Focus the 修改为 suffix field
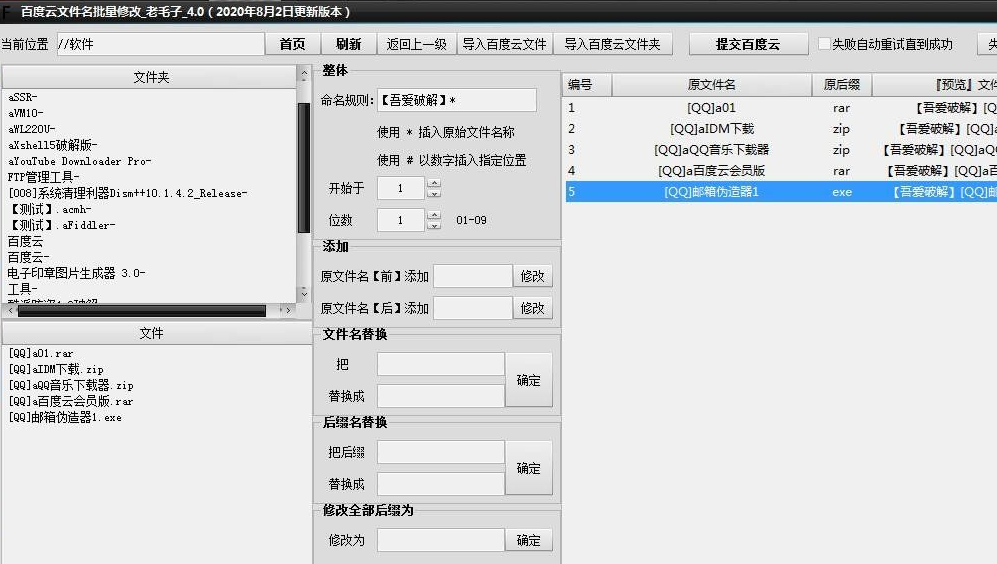Image resolution: width=997 pixels, height=564 pixels. point(441,540)
